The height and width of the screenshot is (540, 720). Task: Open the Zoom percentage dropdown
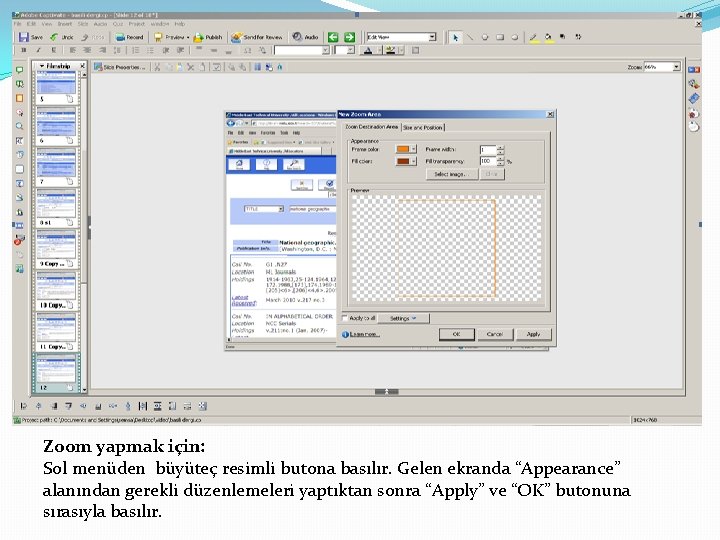coord(676,67)
